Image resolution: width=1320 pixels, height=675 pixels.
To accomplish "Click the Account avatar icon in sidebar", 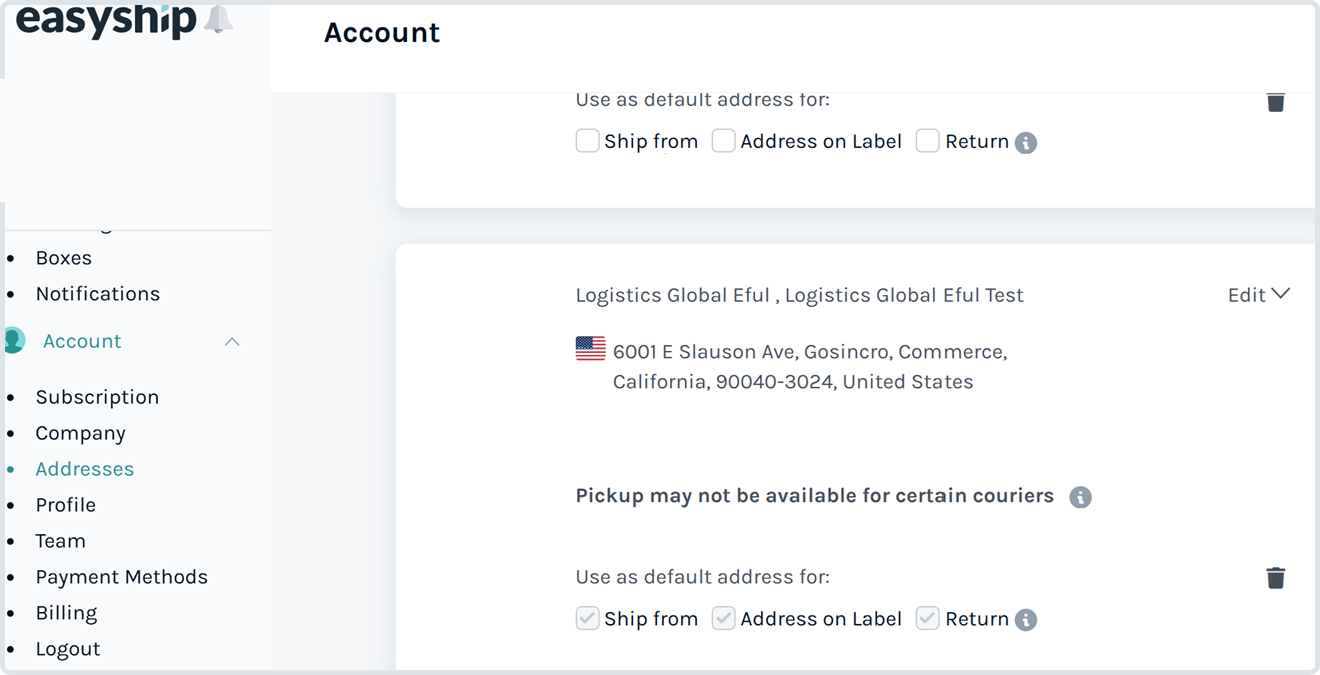I will tap(14, 340).
